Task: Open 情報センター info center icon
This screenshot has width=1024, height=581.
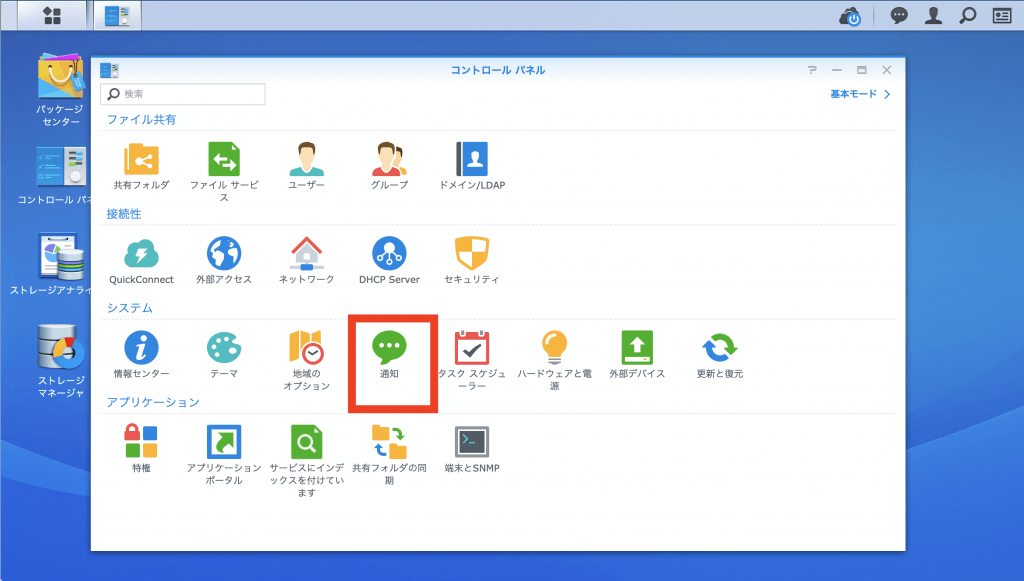Action: 141,348
